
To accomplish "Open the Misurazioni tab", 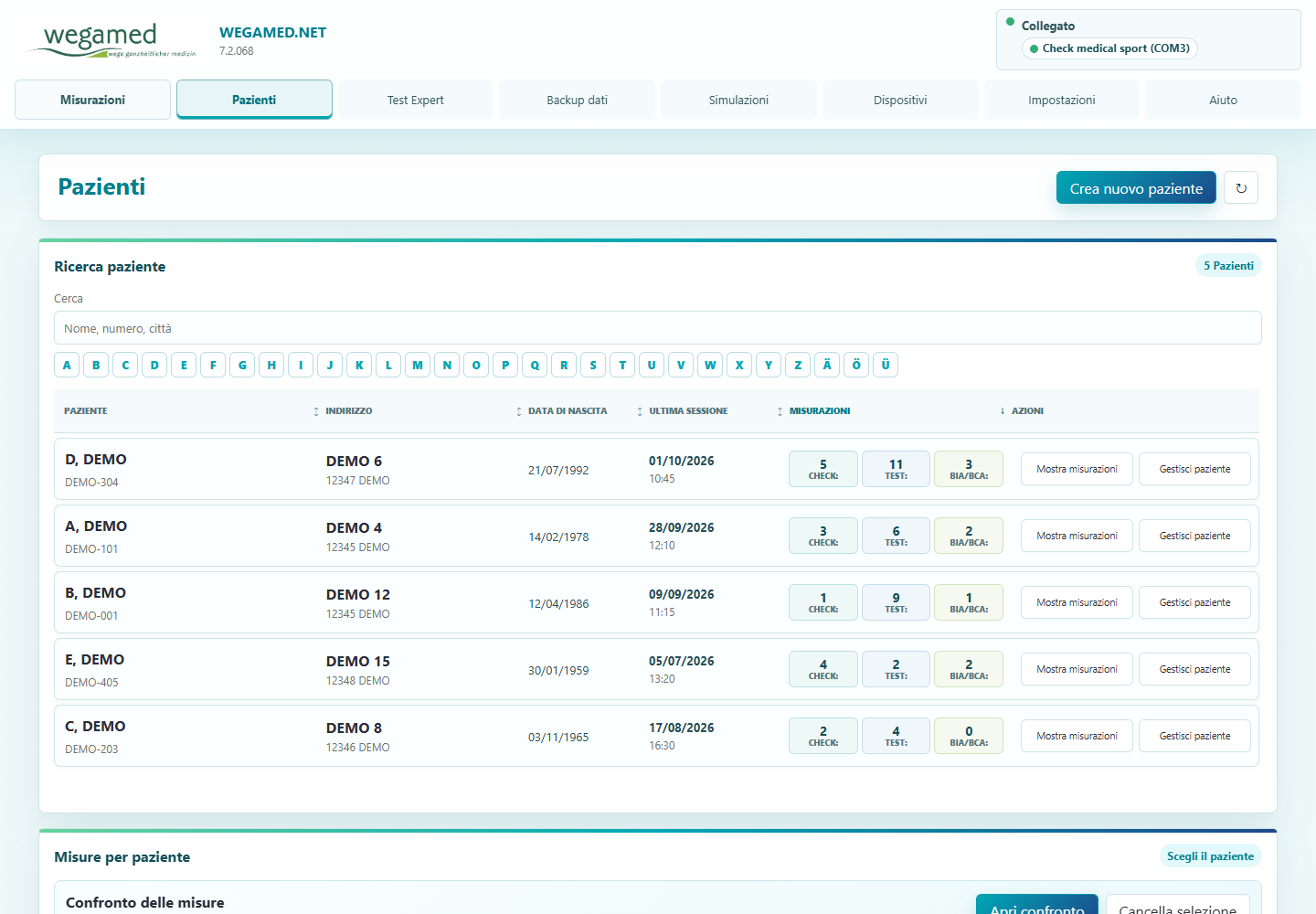I will coord(92,100).
